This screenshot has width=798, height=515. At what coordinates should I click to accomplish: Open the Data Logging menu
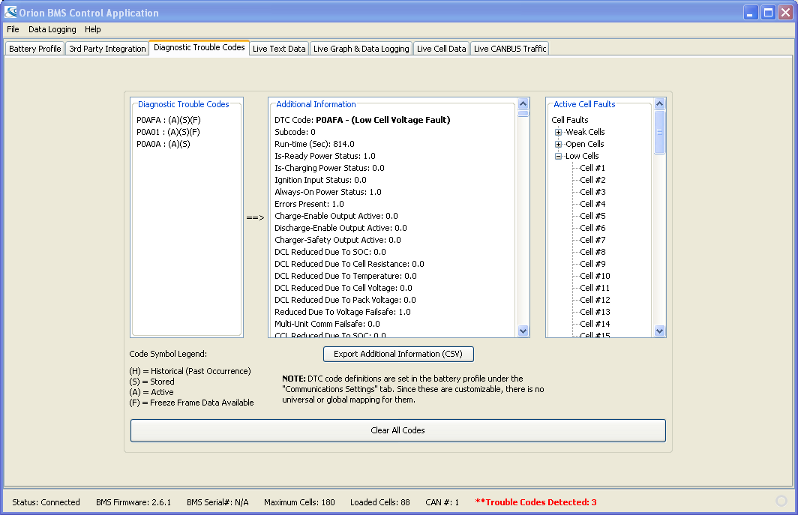[x=52, y=30]
